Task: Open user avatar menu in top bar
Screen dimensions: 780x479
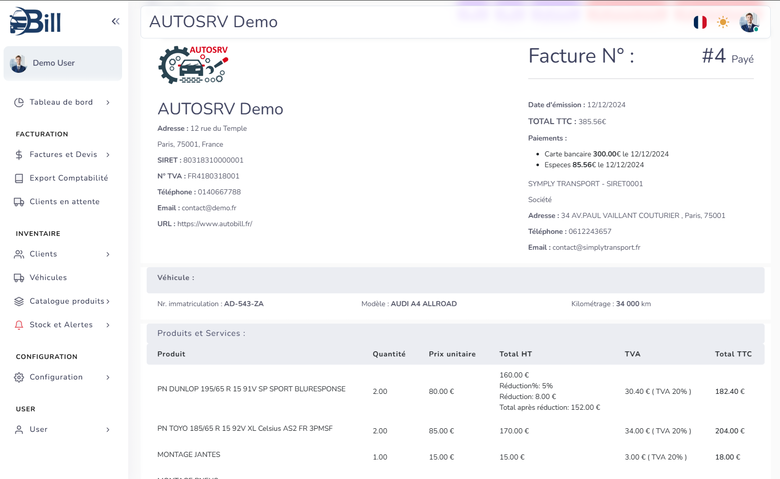Action: click(x=749, y=22)
